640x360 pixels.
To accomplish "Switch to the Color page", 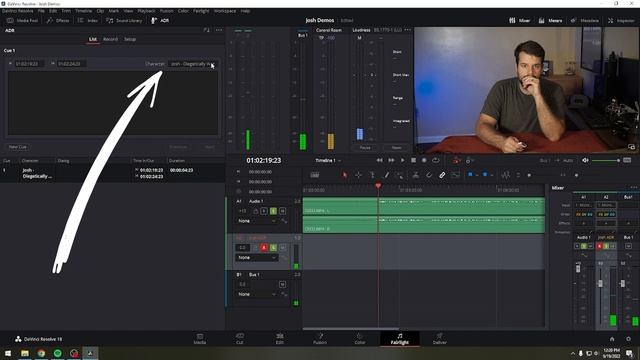I will 360,338.
